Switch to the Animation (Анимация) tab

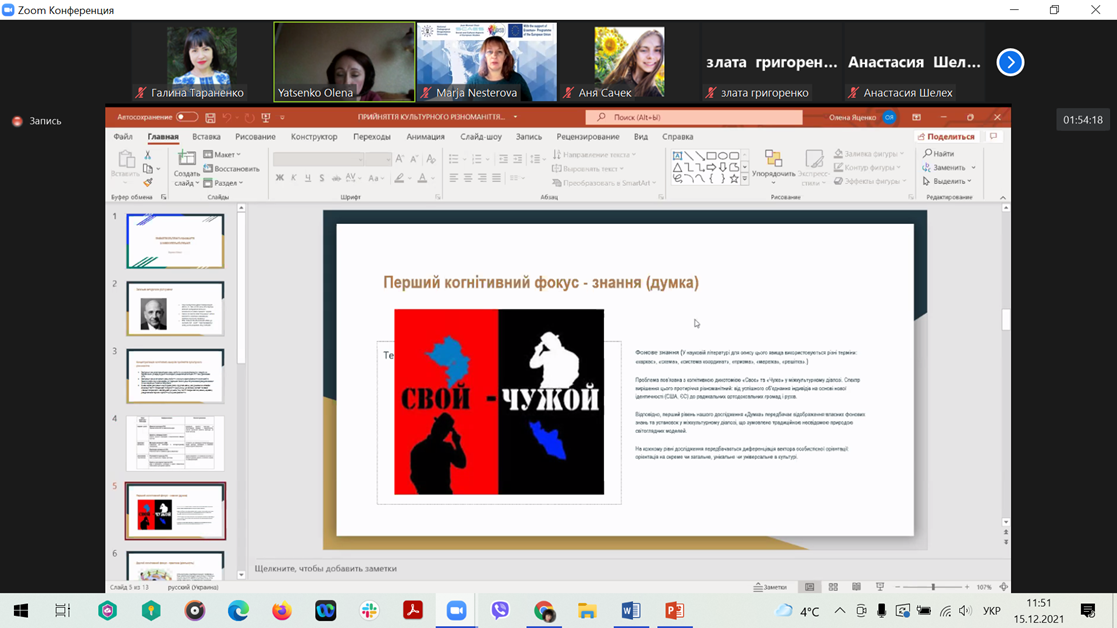click(425, 137)
